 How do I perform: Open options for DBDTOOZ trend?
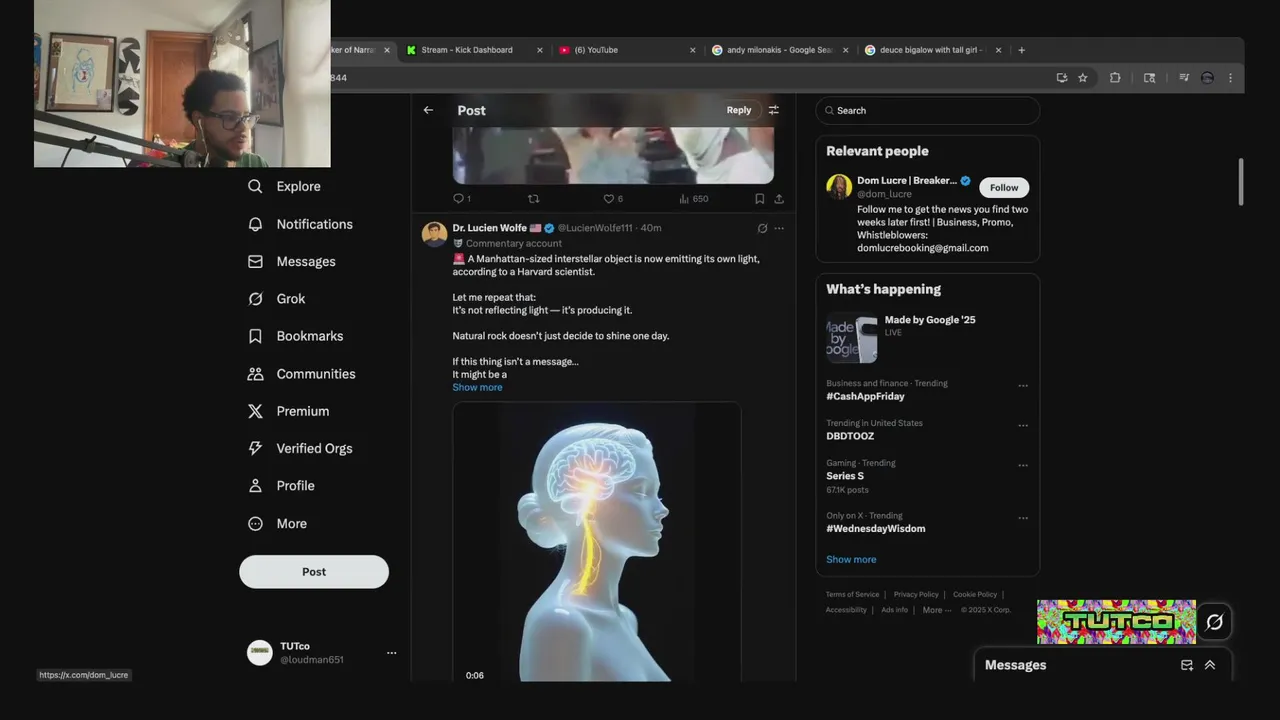[x=1023, y=425]
